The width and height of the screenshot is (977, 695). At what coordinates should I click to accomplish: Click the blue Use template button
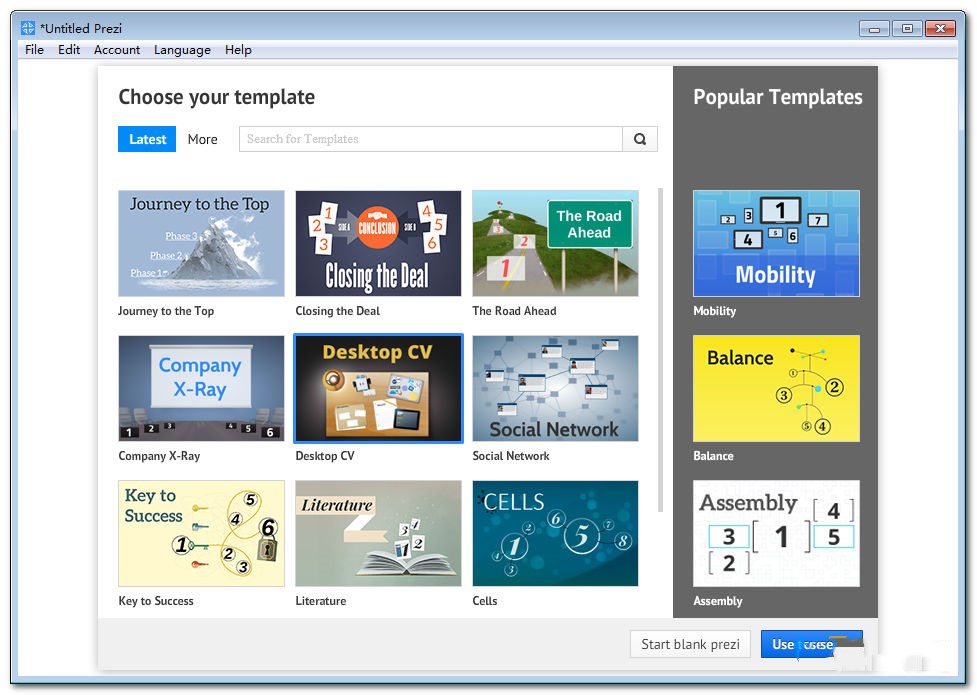812,644
